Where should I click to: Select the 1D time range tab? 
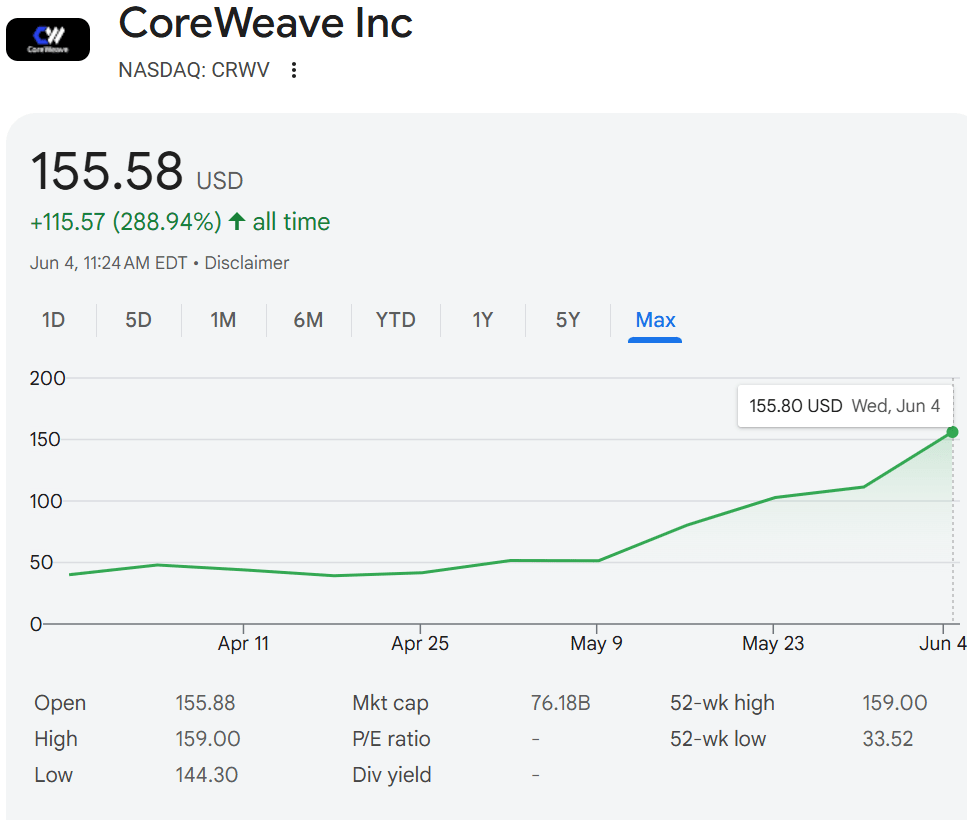coord(53,320)
